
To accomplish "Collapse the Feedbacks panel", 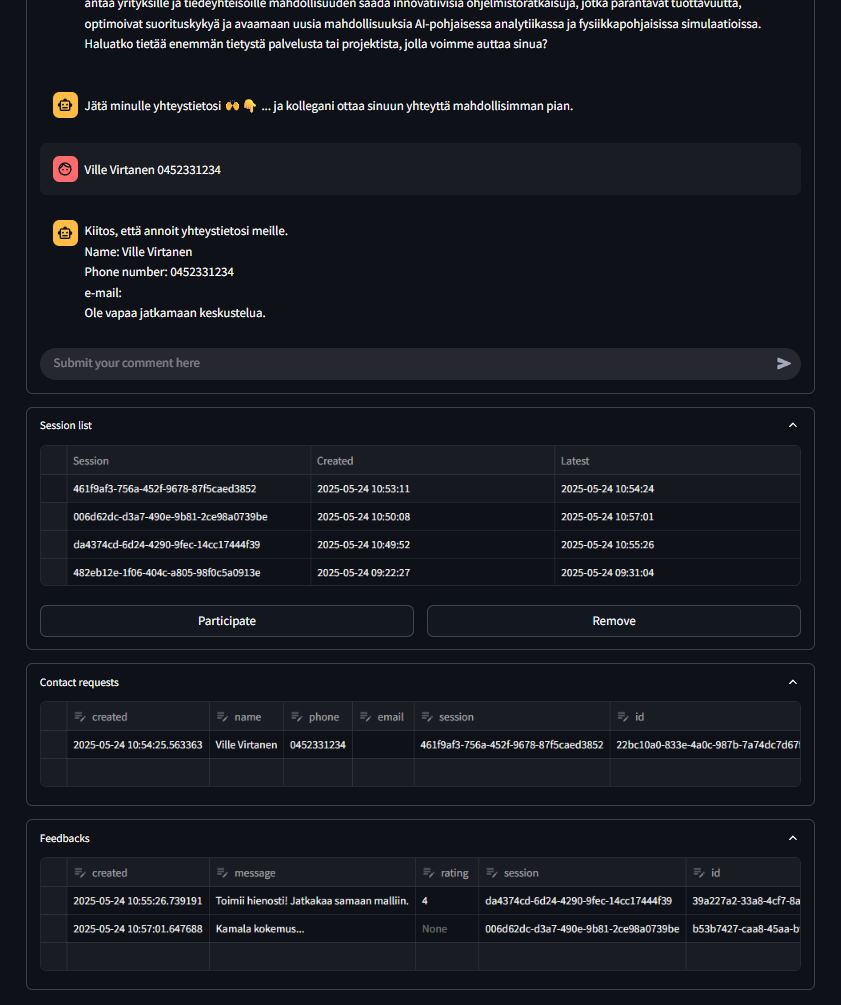I will point(793,838).
